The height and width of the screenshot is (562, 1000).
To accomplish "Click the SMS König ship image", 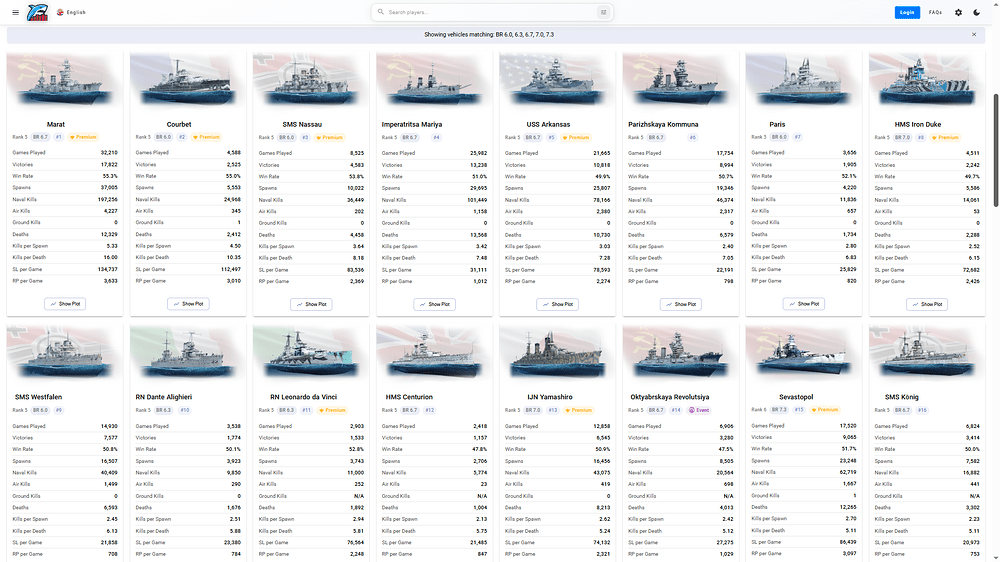I will click(x=927, y=355).
